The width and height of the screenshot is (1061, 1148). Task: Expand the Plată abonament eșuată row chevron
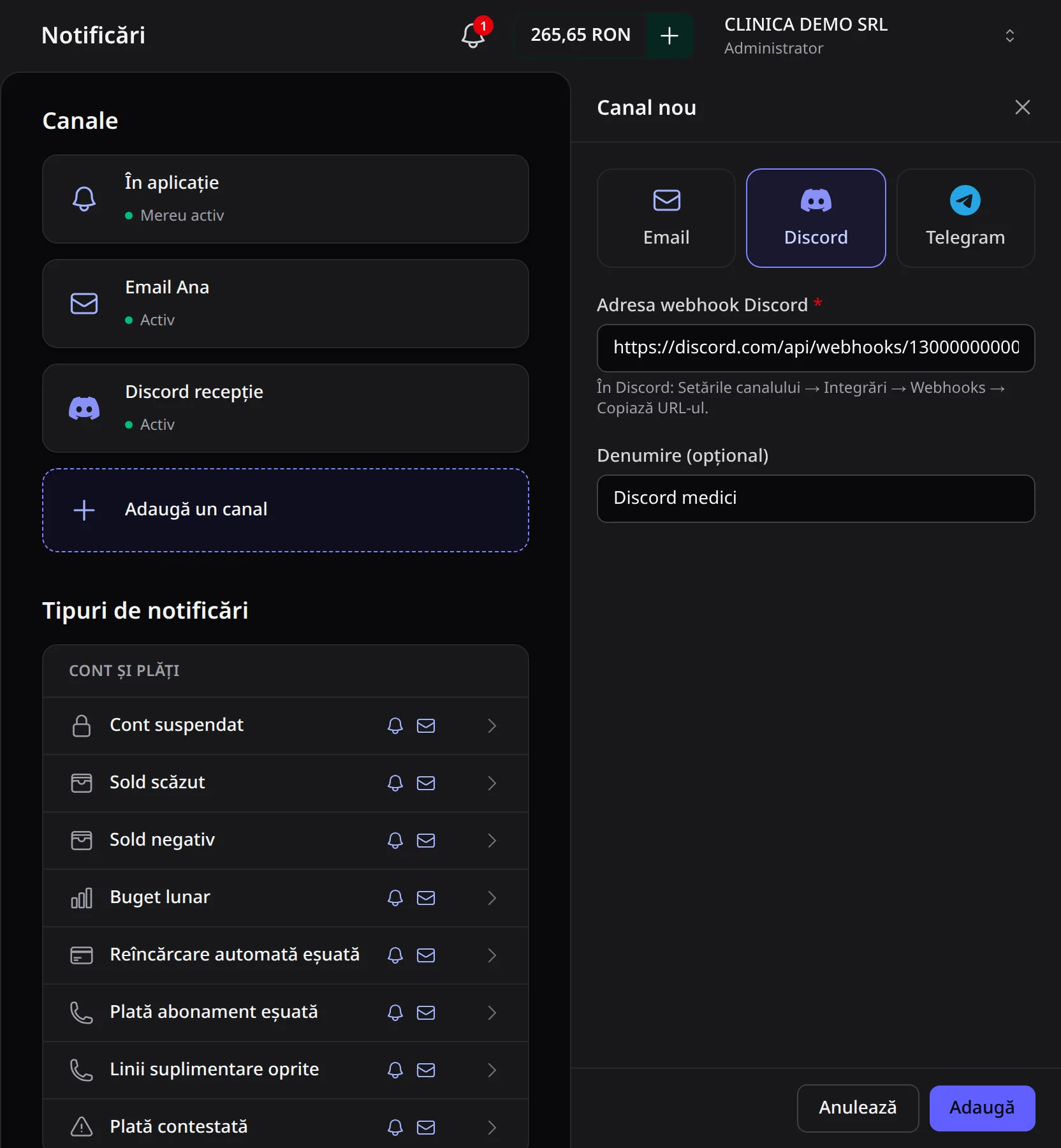point(492,1013)
